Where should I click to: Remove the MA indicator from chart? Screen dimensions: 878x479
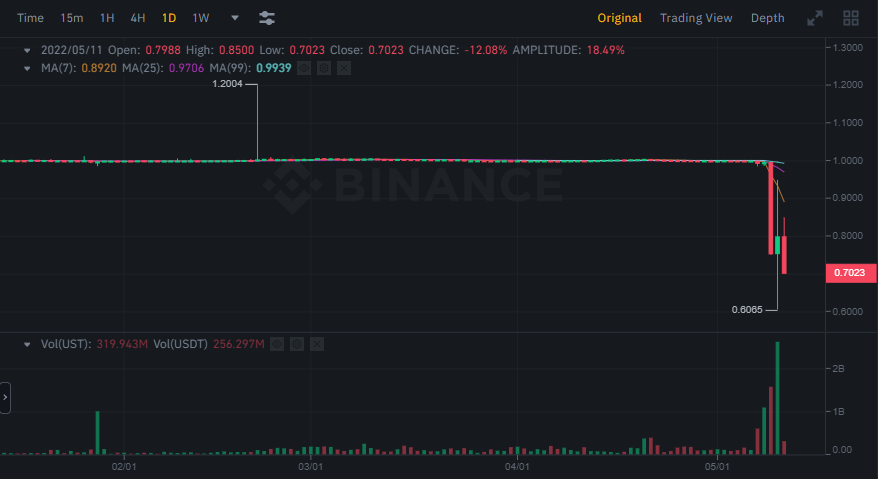click(x=343, y=67)
